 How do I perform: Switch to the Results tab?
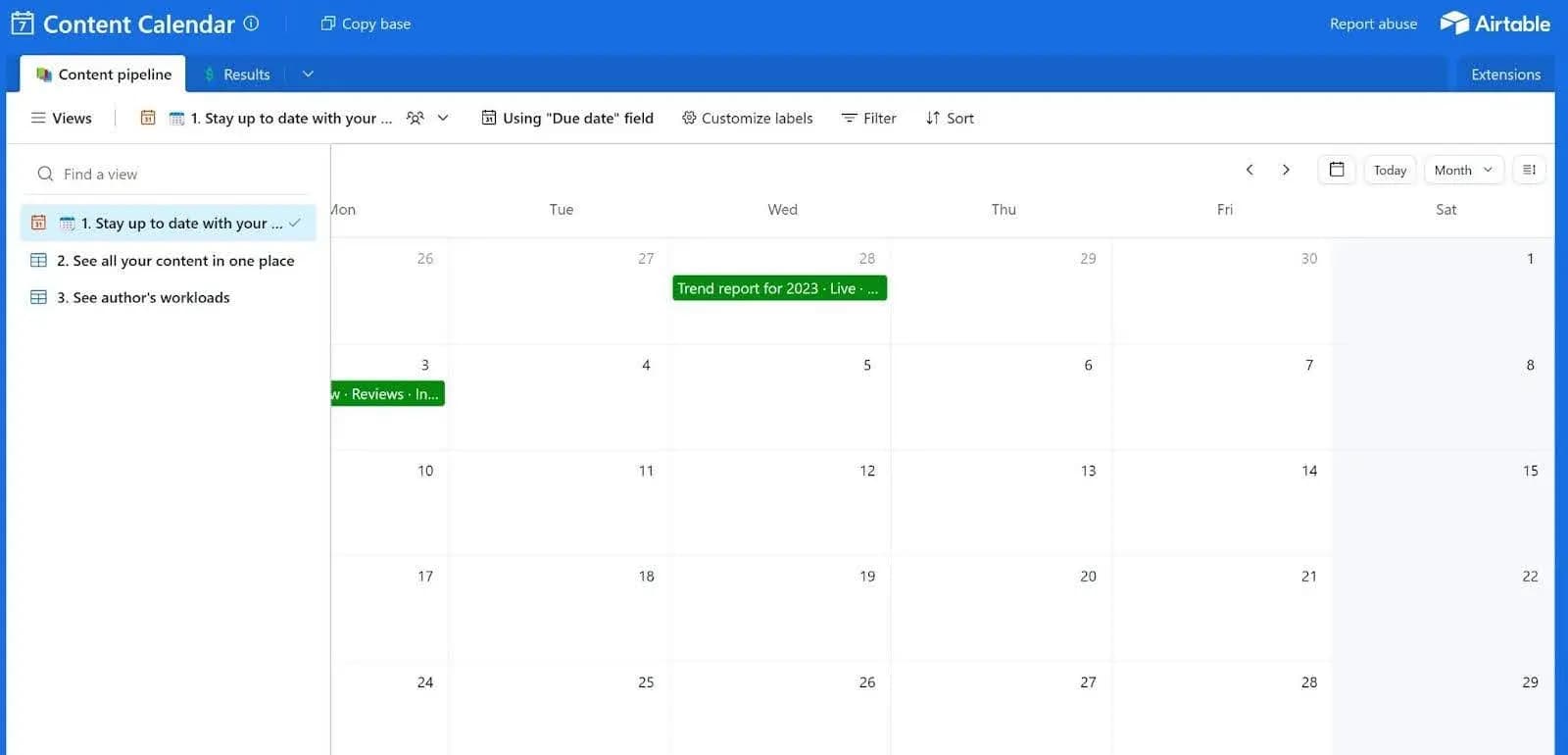(x=237, y=75)
